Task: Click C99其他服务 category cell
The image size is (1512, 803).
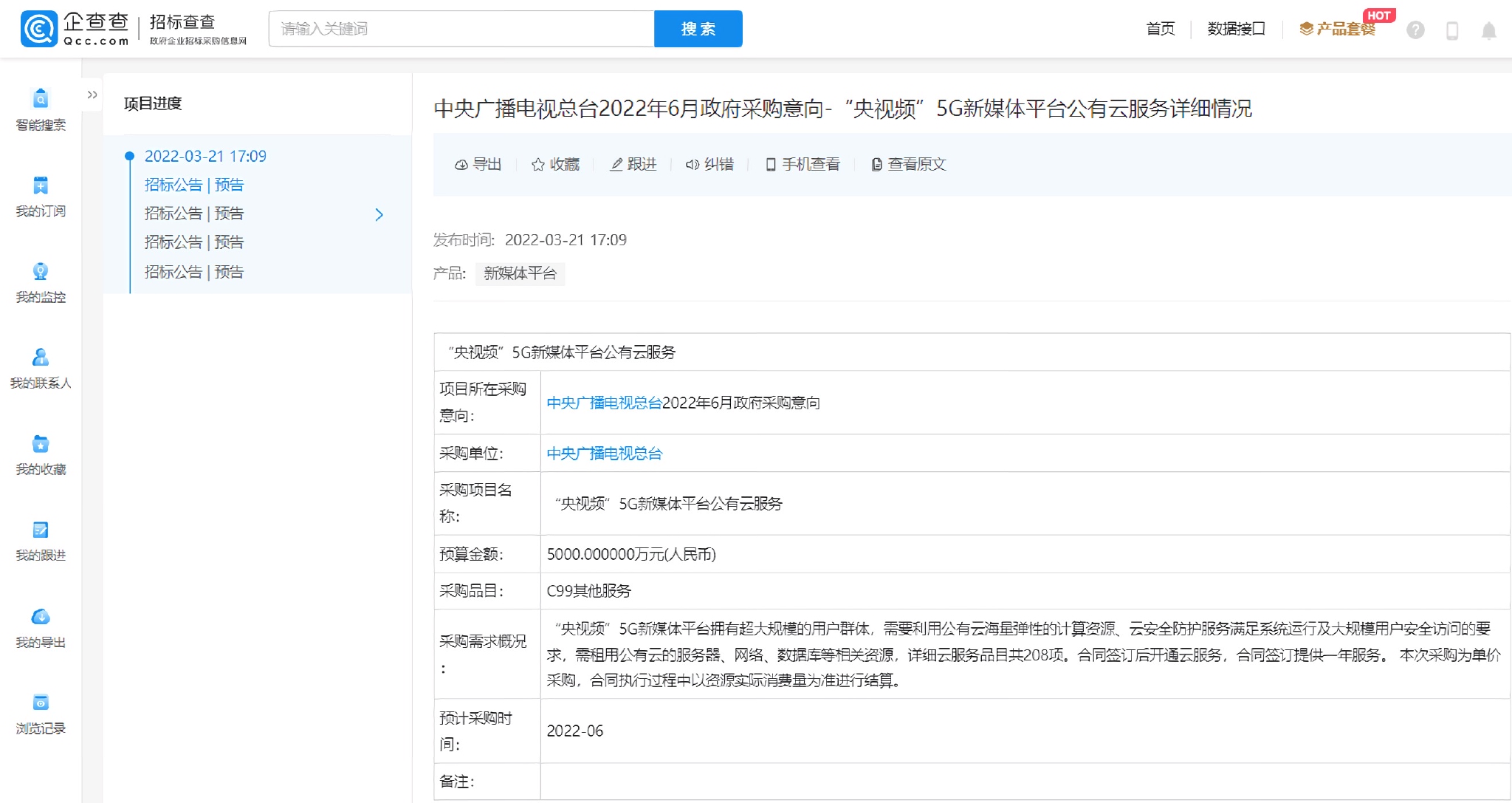Action: (588, 591)
